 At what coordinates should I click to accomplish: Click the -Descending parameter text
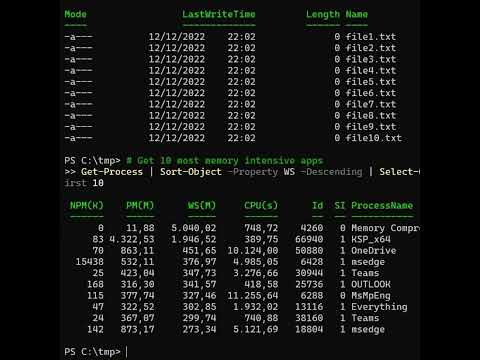point(331,172)
